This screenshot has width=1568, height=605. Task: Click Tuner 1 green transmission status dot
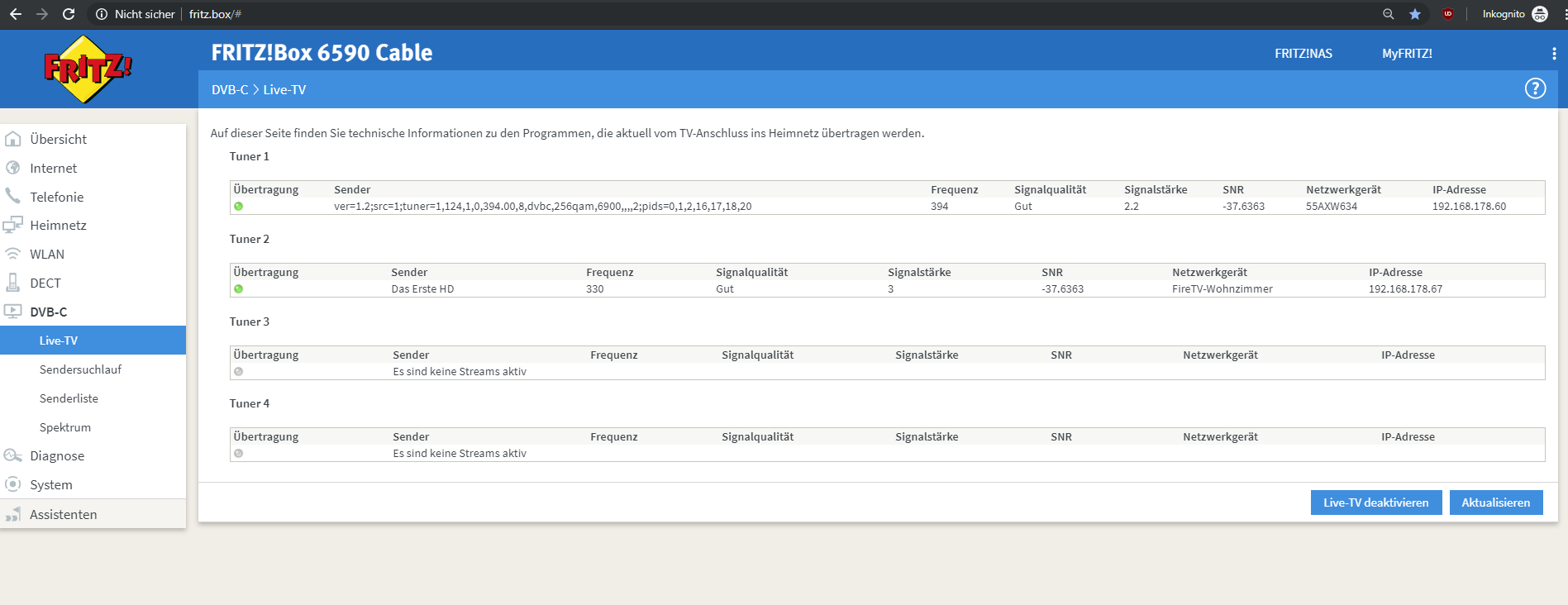[239, 207]
